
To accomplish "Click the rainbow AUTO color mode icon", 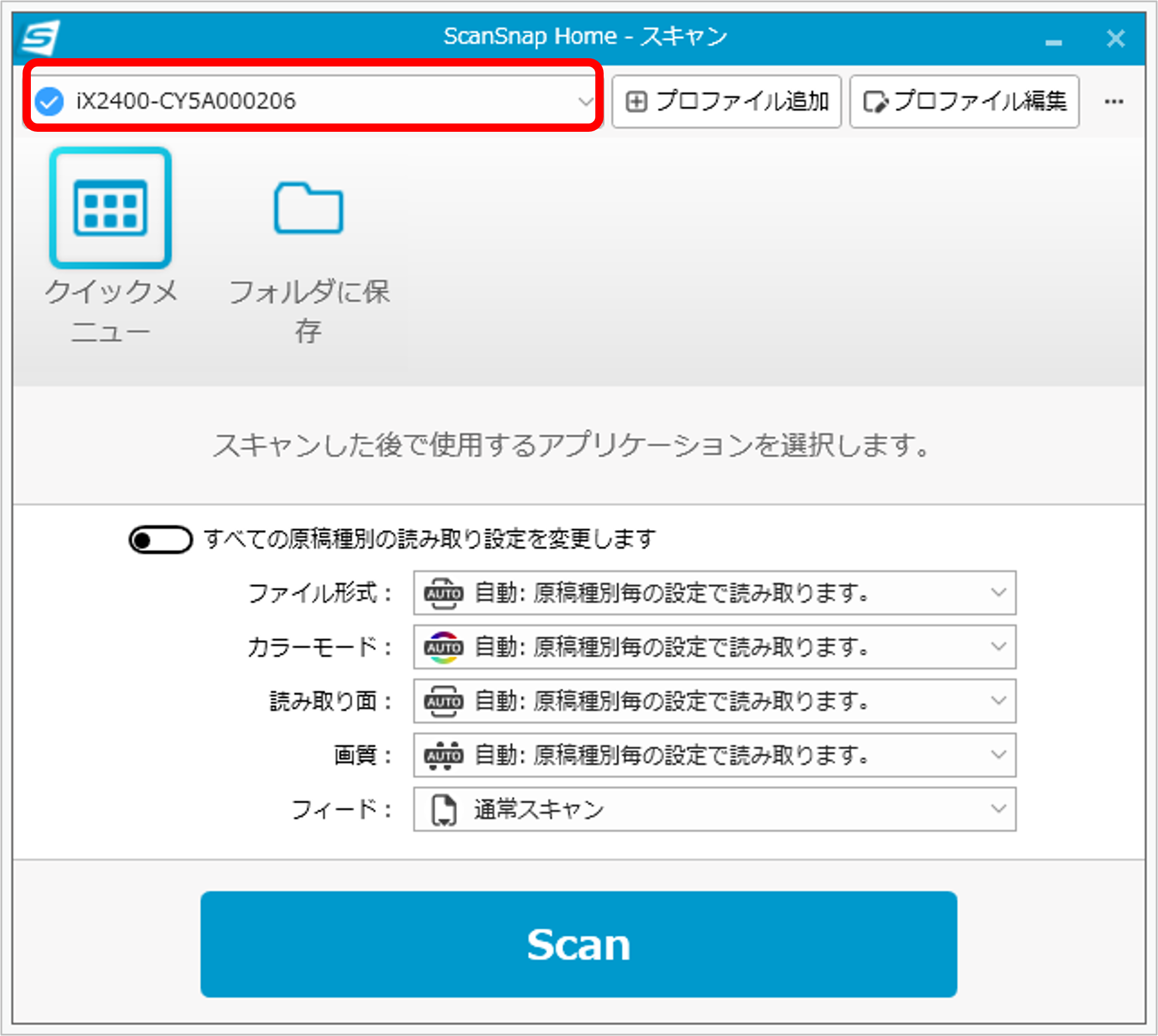I will coord(443,647).
